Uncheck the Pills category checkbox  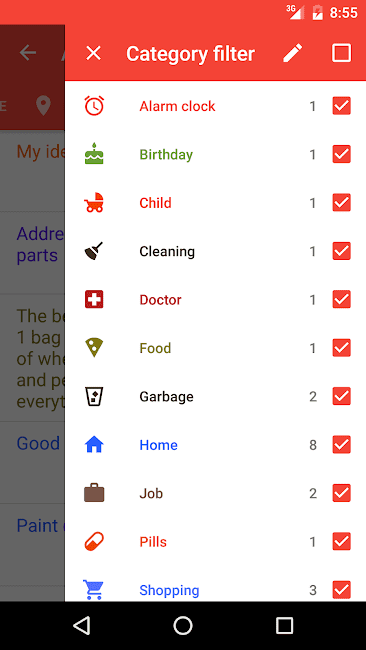coord(342,541)
